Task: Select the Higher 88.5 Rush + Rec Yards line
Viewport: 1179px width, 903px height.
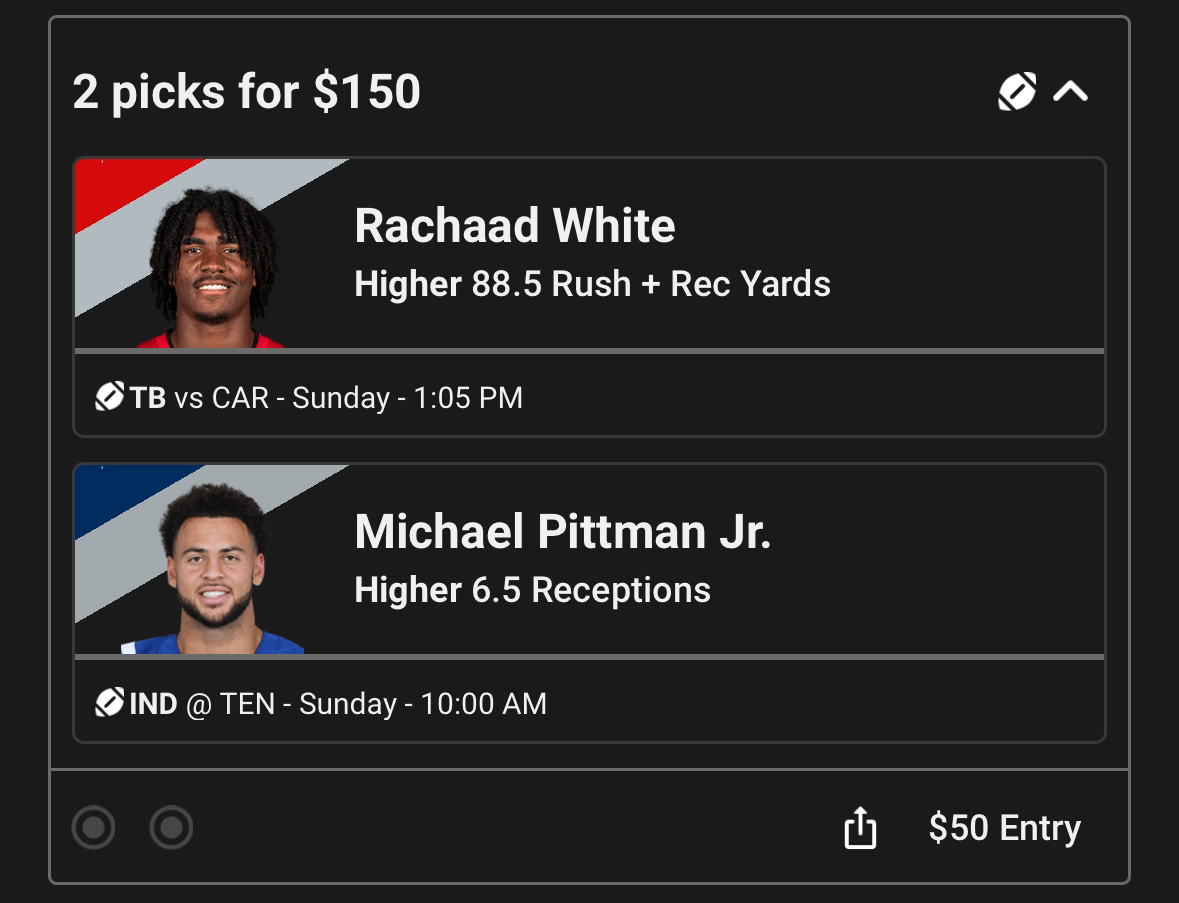Action: tap(593, 284)
